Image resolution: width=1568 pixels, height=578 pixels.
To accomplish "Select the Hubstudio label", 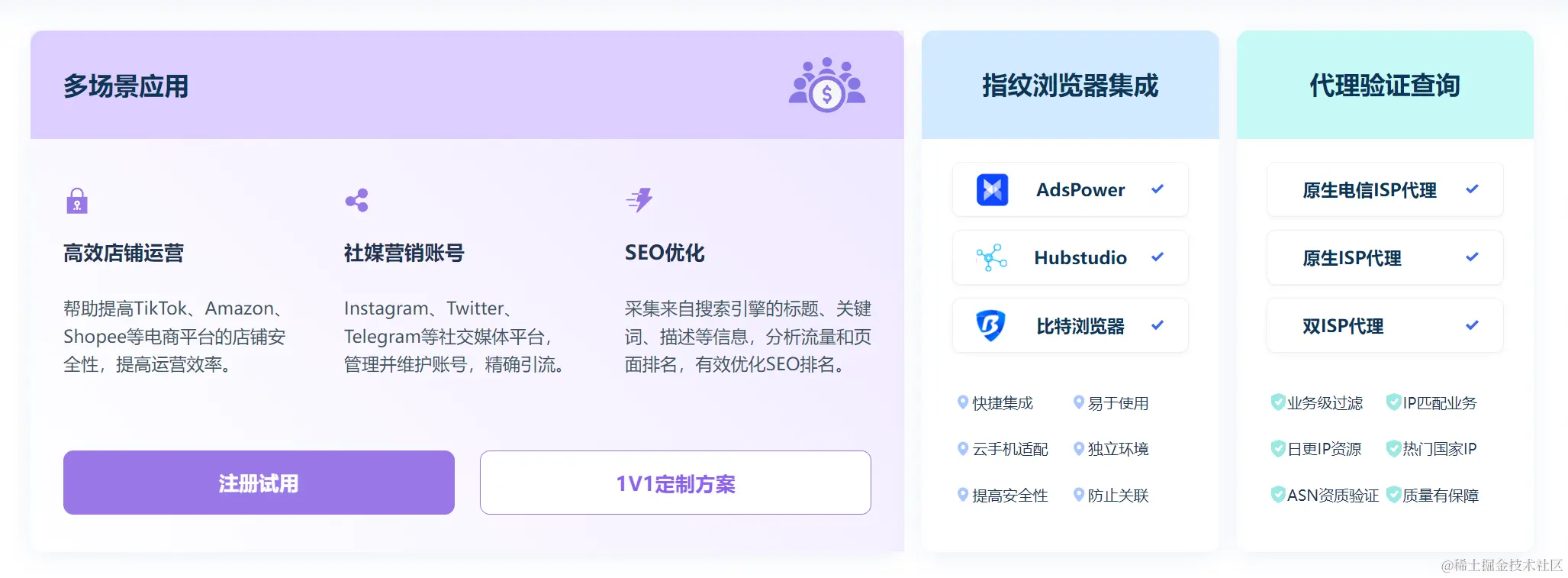I will tap(1080, 257).
